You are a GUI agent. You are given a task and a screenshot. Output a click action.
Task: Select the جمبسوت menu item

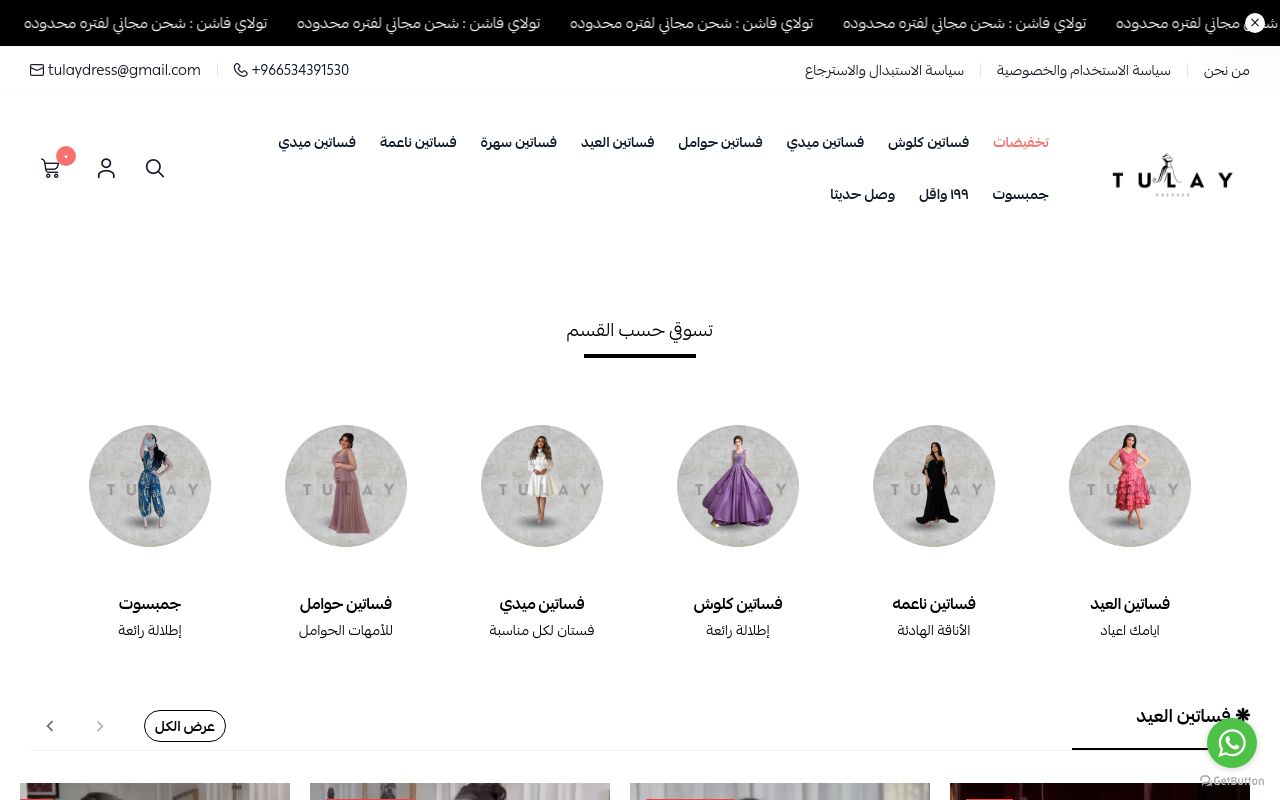click(1020, 194)
